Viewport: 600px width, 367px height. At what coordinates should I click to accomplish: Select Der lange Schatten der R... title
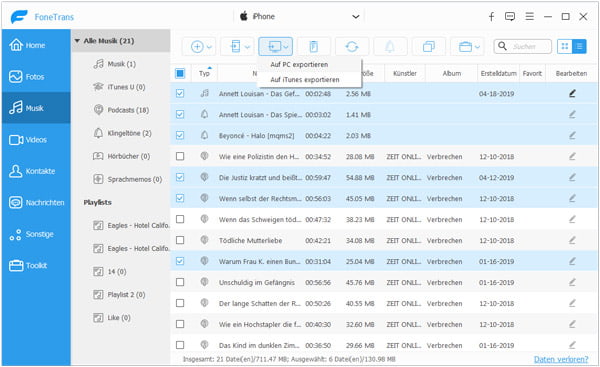point(259,303)
